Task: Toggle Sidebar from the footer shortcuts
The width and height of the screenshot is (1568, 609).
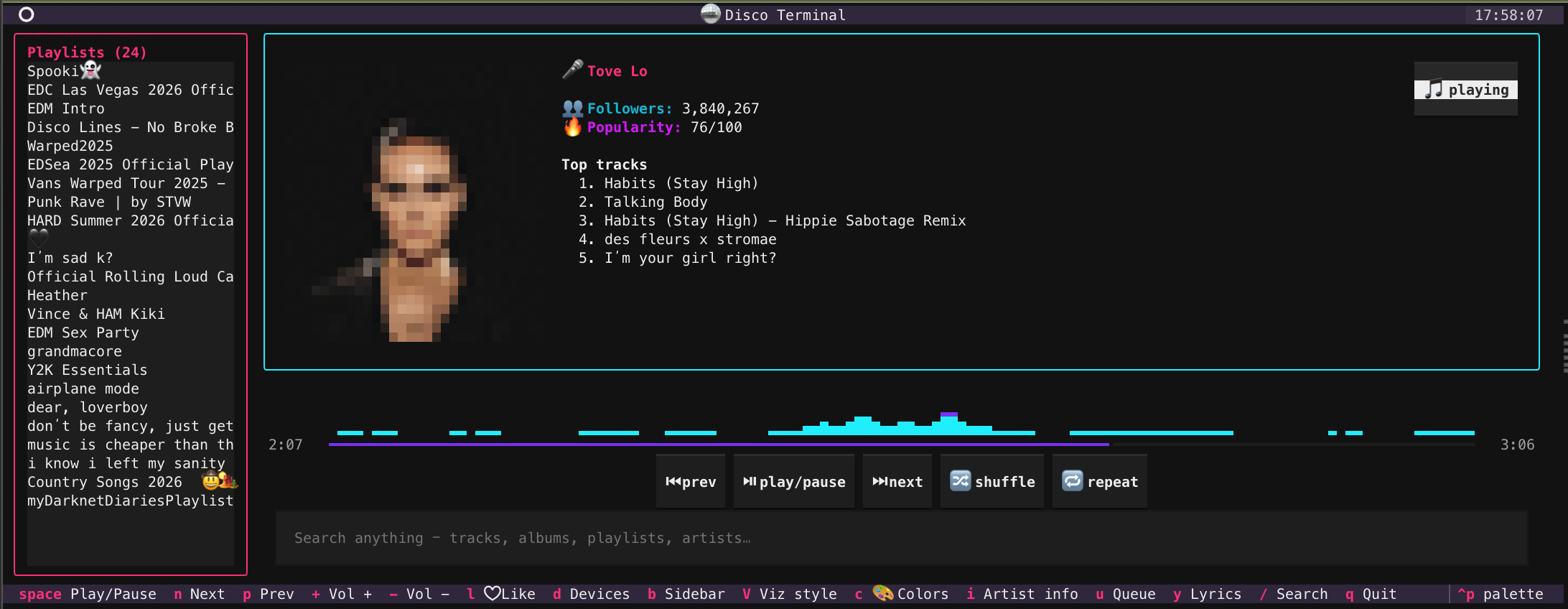Action: coord(686,594)
